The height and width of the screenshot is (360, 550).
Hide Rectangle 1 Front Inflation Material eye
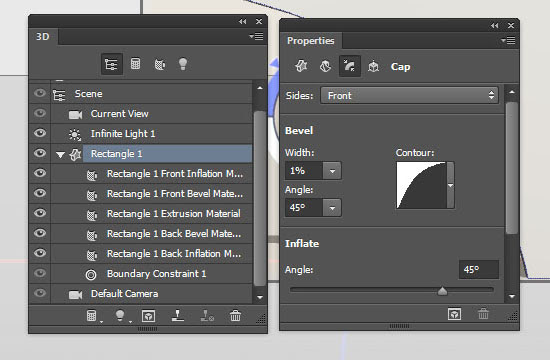click(x=40, y=173)
